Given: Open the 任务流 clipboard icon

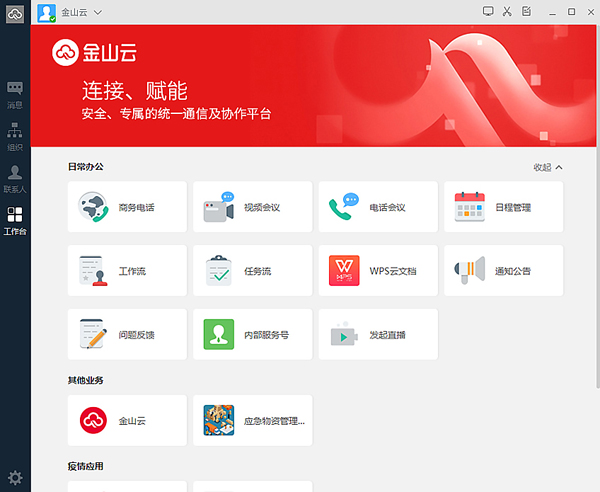Looking at the screenshot, I should 218,270.
